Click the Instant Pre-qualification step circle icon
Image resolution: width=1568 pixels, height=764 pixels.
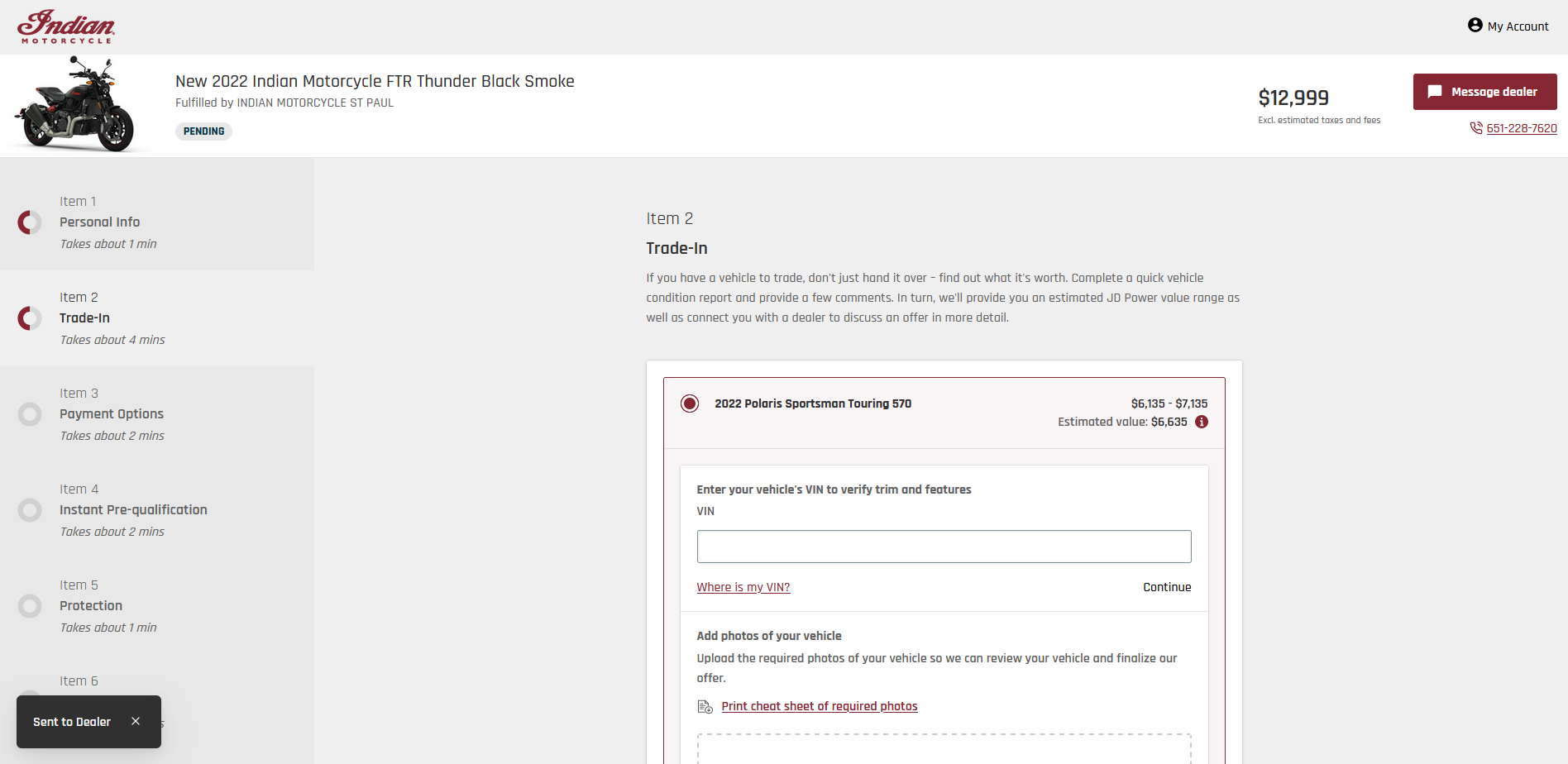click(x=30, y=510)
